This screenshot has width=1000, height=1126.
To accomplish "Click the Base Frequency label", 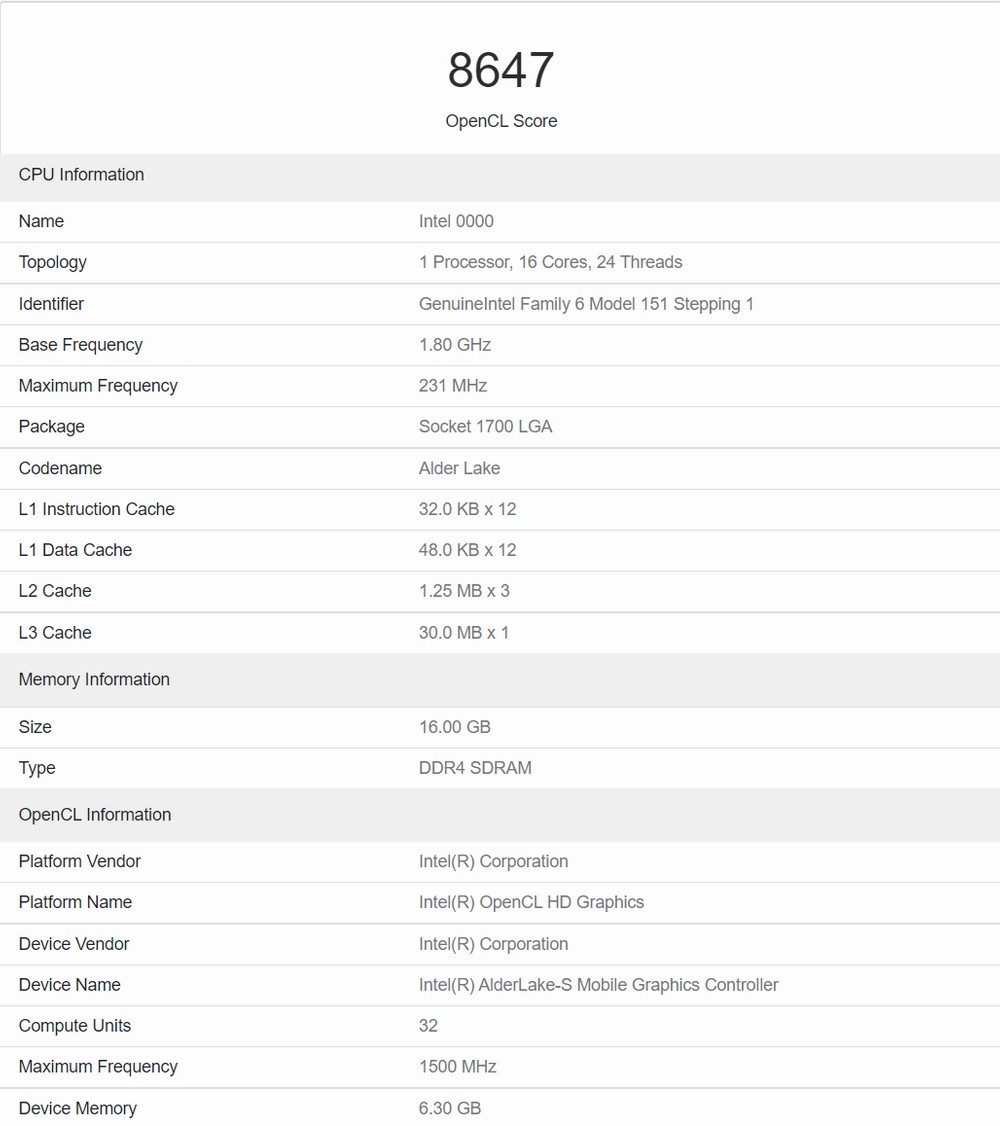I will [80, 345].
